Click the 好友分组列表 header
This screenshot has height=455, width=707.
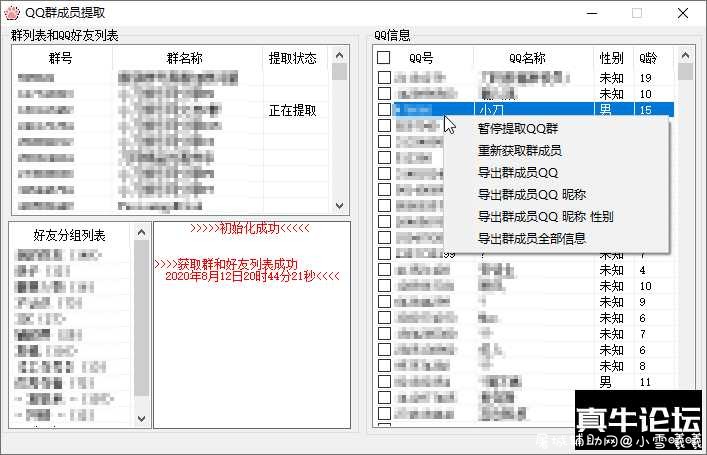(x=69, y=235)
